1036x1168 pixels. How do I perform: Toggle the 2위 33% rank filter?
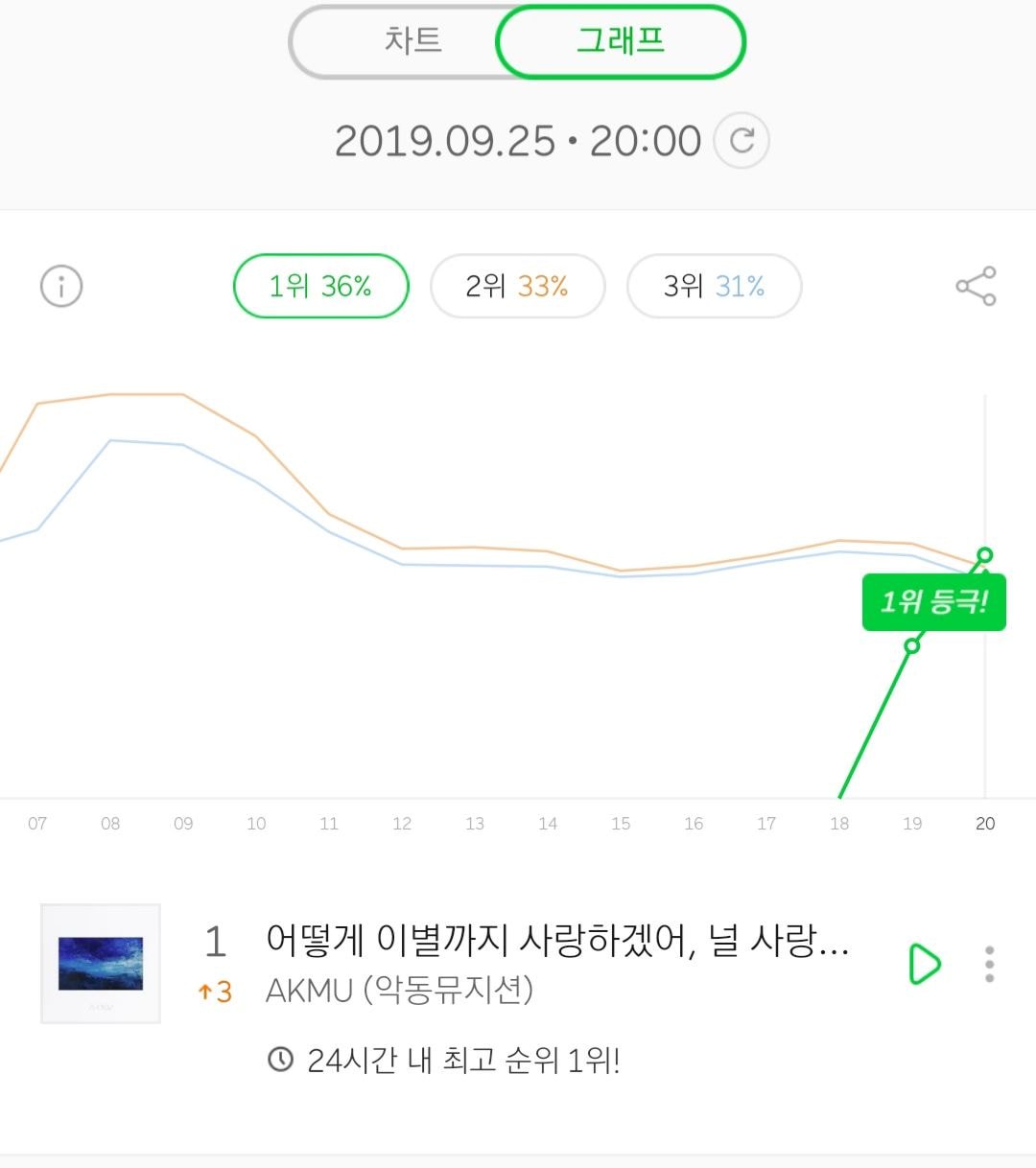click(x=517, y=286)
